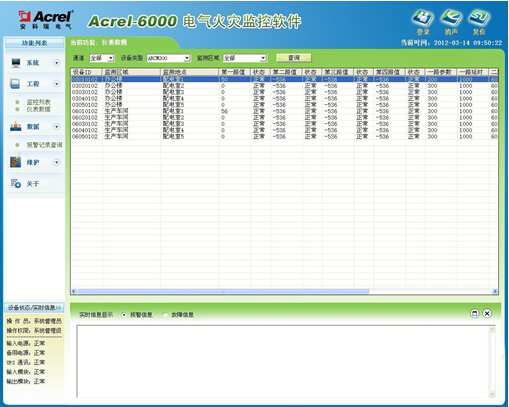
Task: Click the 操作员: 系统管理员 line
Action: [x=34, y=321]
